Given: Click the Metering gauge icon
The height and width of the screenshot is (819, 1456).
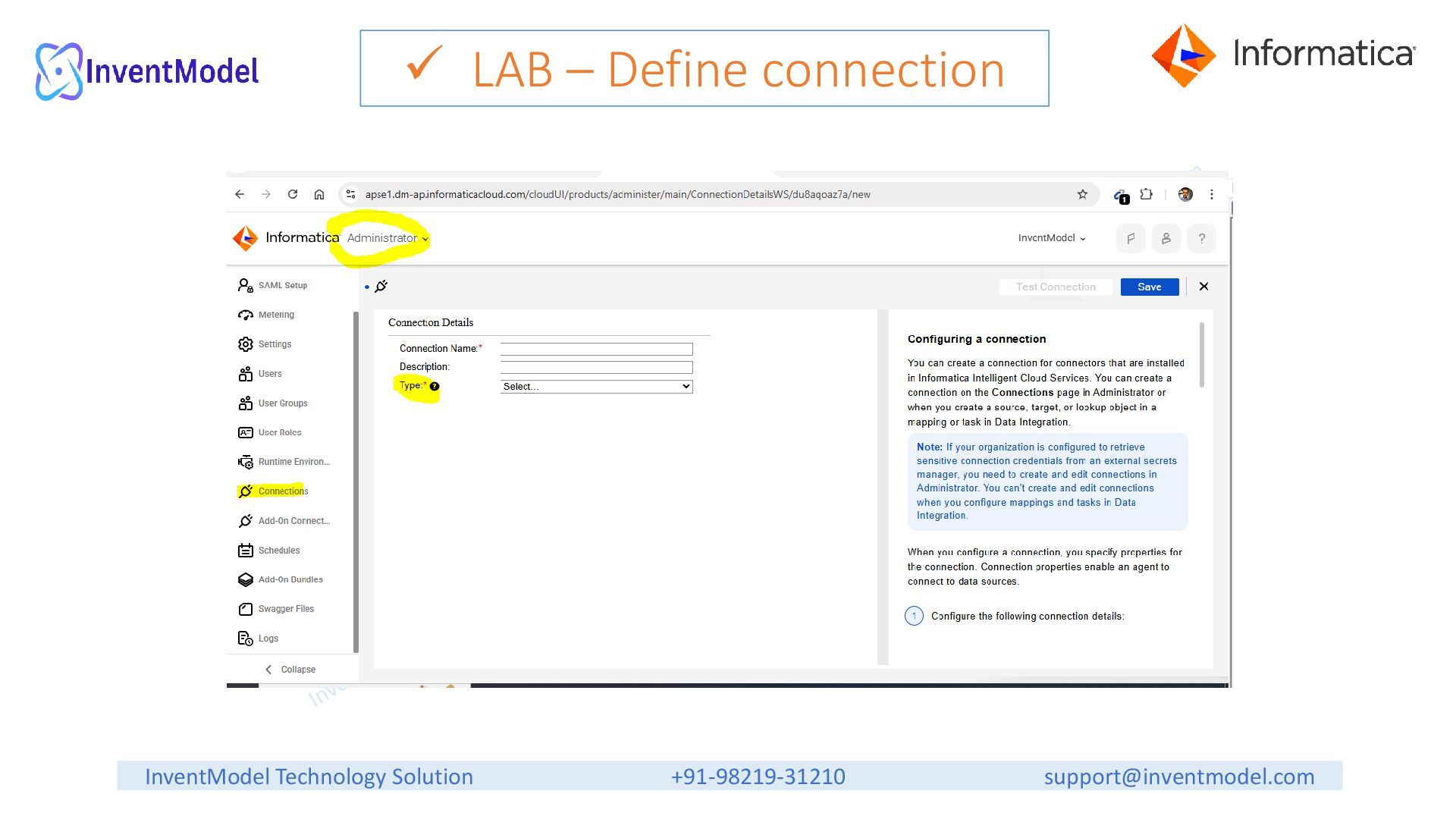Looking at the screenshot, I should [246, 315].
